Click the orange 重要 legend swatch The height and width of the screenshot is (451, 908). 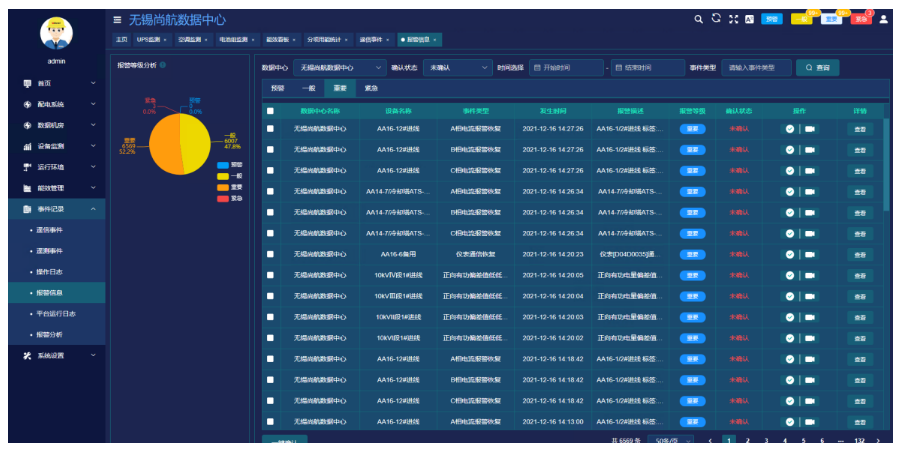pyautogui.click(x=222, y=187)
